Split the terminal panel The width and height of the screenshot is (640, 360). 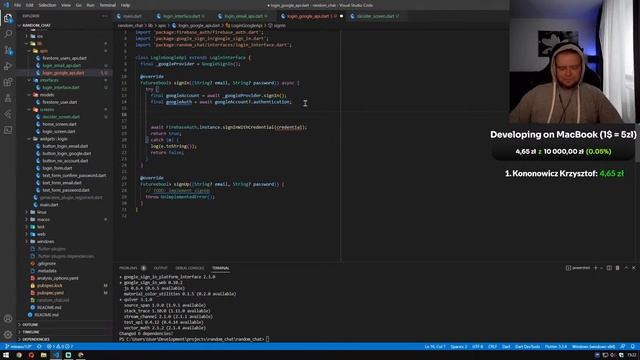(x=609, y=268)
